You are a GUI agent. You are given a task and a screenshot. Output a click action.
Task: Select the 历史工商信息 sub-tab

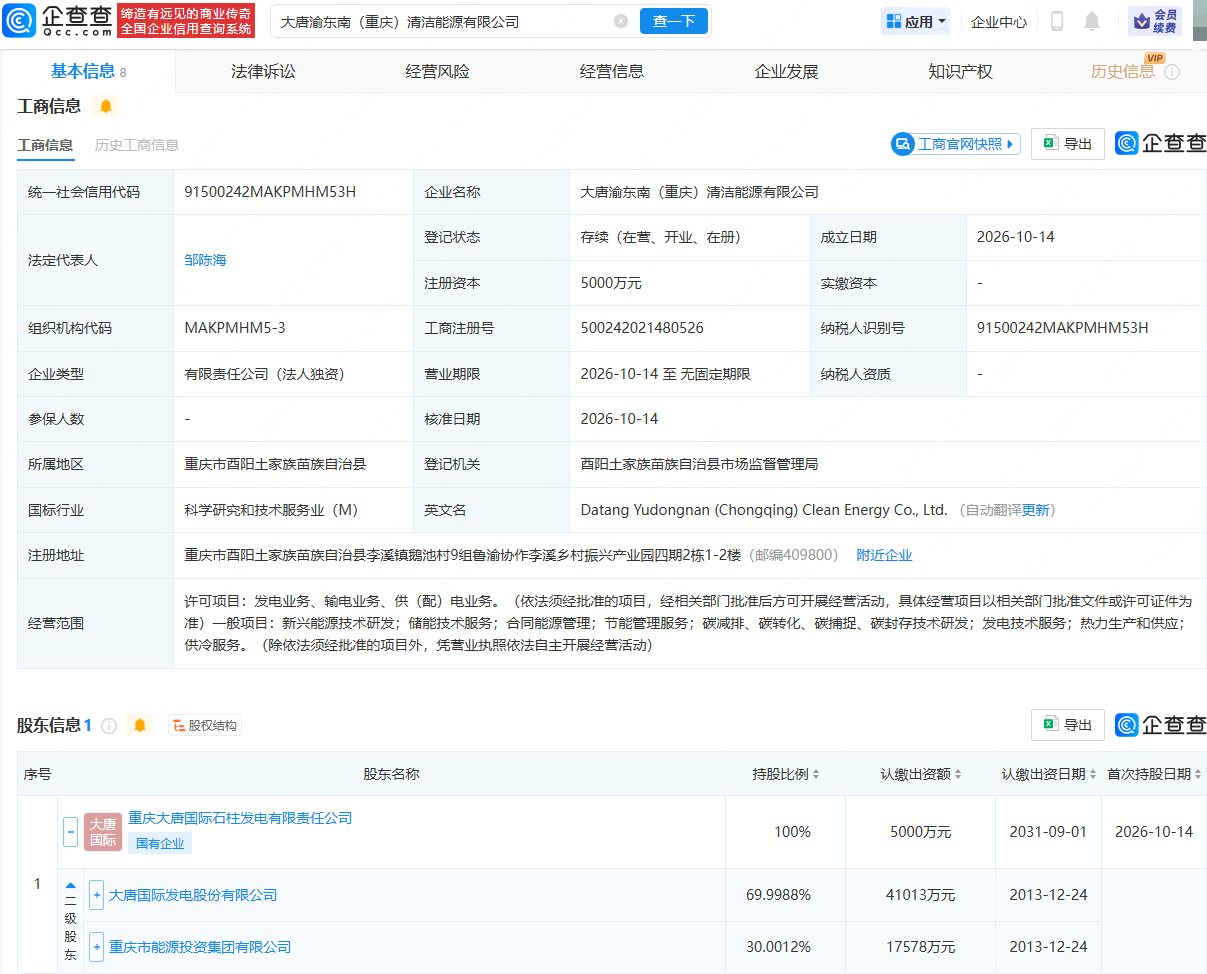coord(137,145)
